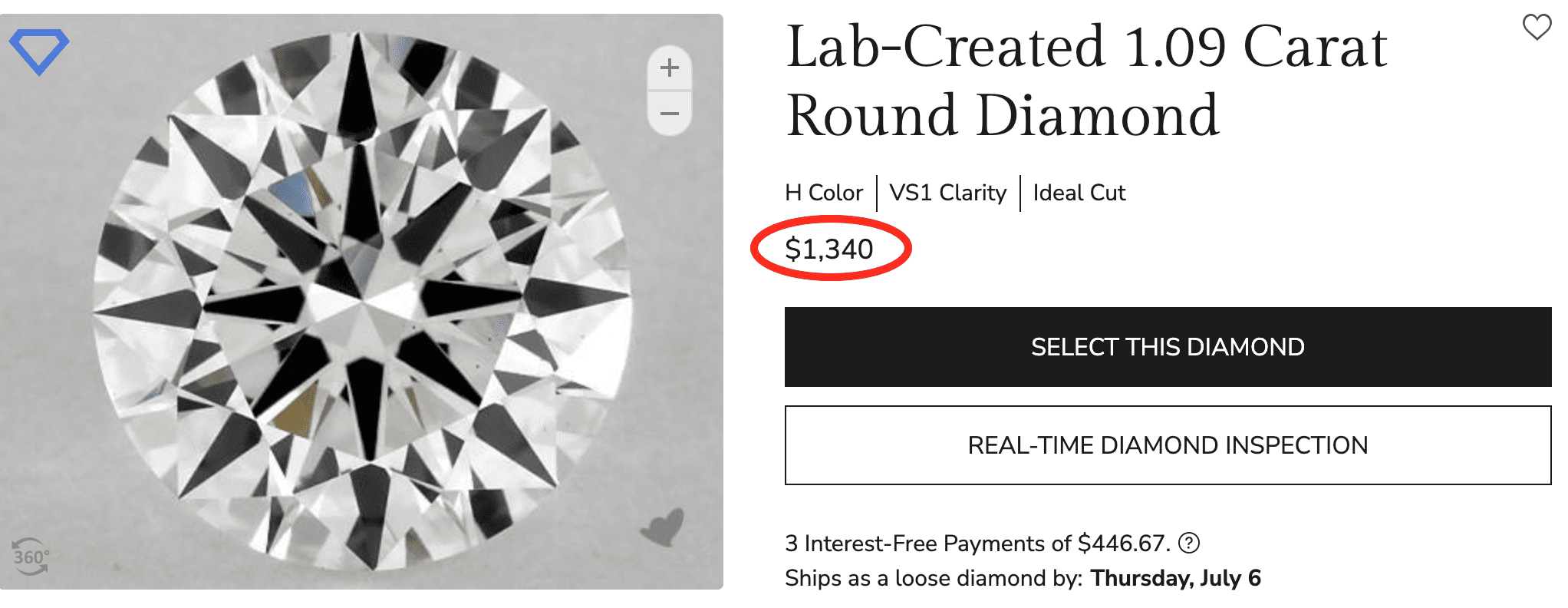Click the 3 Interest-Free Payments text

[928, 544]
